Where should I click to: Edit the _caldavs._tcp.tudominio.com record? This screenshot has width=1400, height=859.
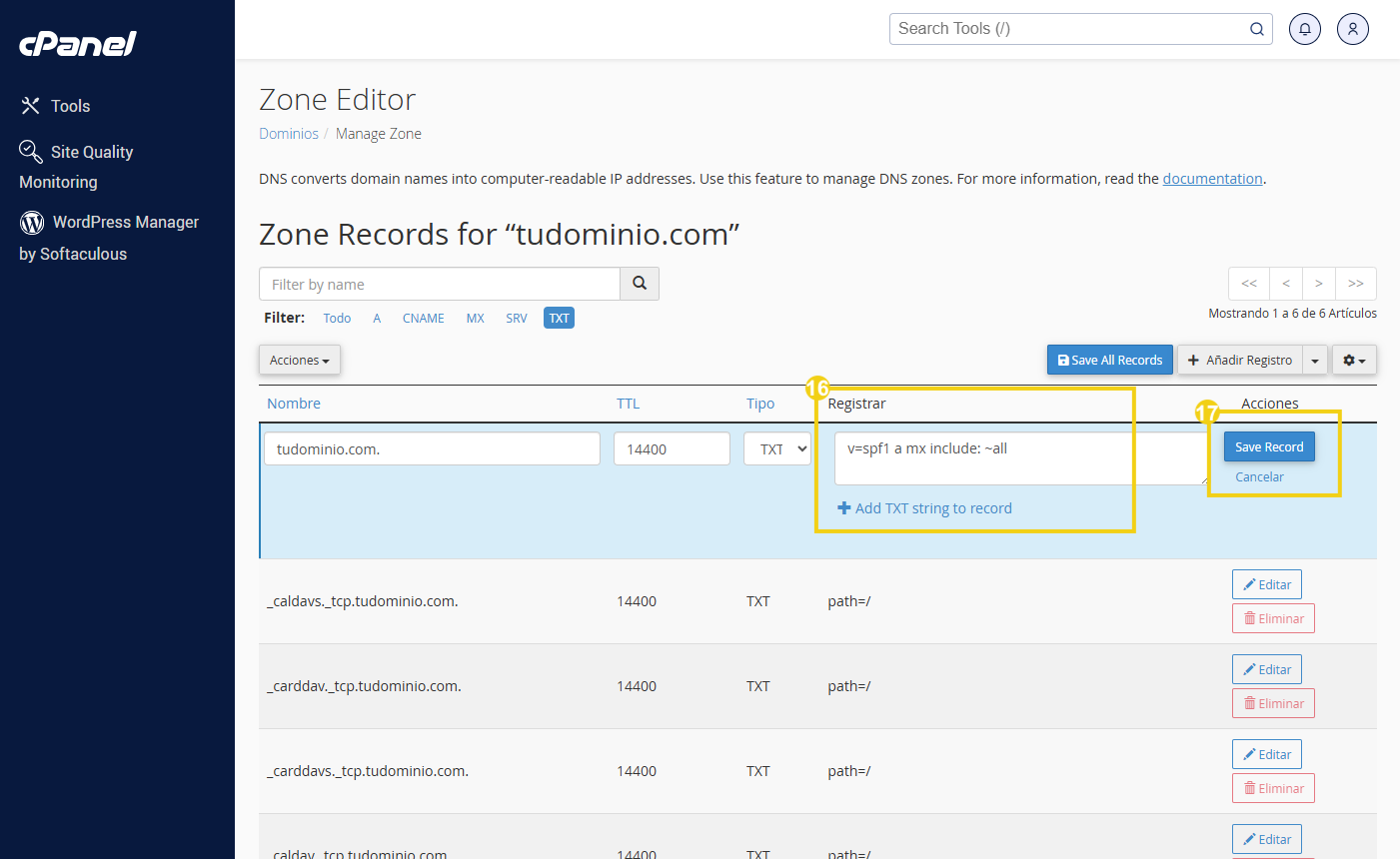click(x=1266, y=584)
